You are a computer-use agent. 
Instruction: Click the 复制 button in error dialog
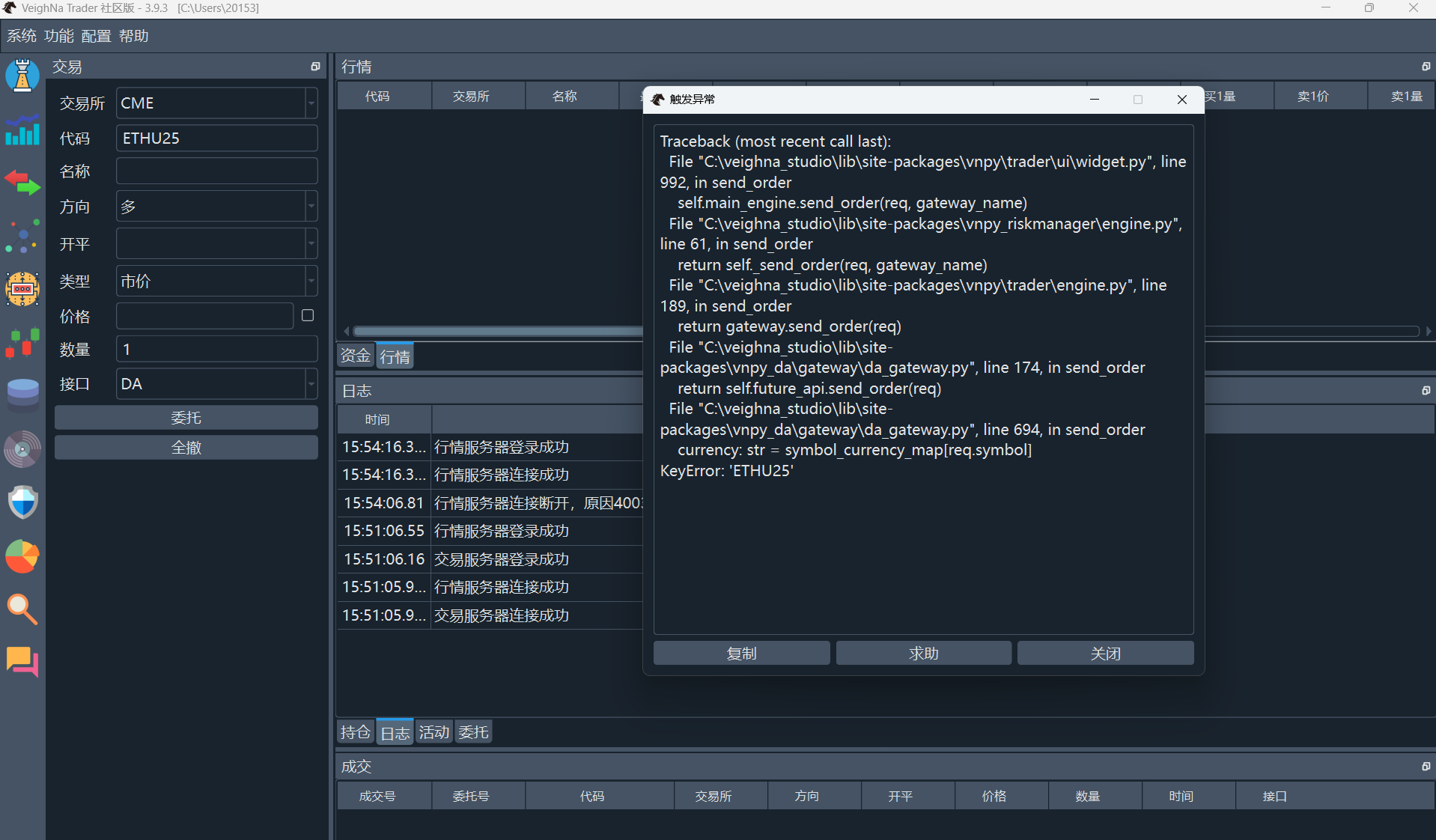coord(741,654)
